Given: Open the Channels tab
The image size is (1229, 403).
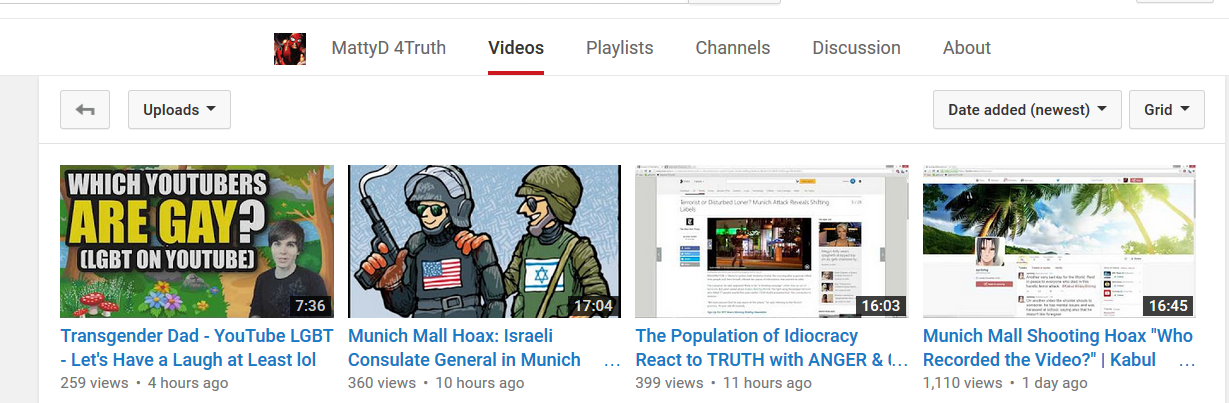Looking at the screenshot, I should pos(733,48).
